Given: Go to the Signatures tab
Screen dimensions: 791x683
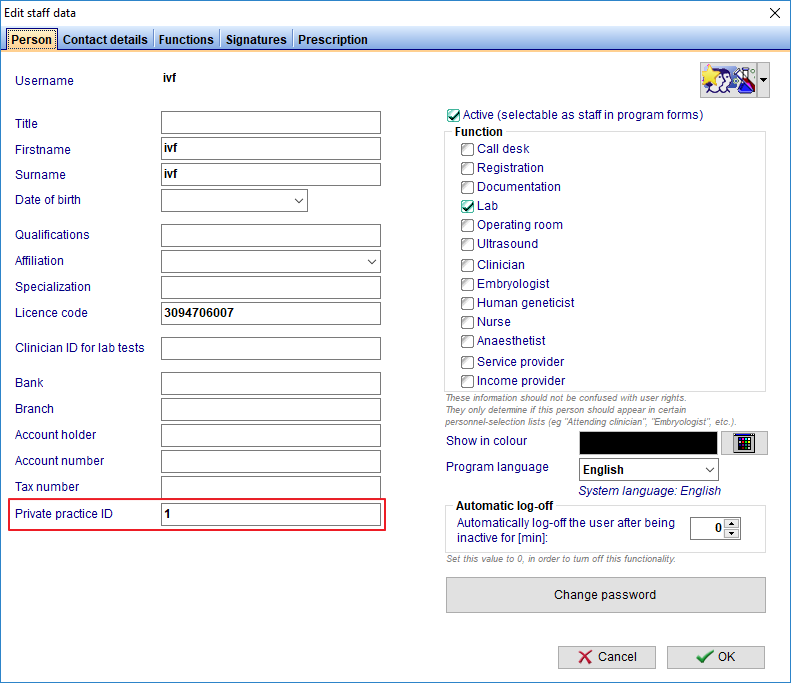Looking at the screenshot, I should point(256,39).
